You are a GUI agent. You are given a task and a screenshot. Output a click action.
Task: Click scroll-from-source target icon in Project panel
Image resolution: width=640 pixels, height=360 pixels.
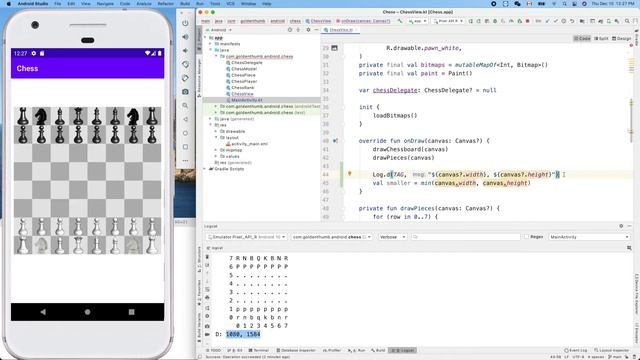click(x=290, y=30)
